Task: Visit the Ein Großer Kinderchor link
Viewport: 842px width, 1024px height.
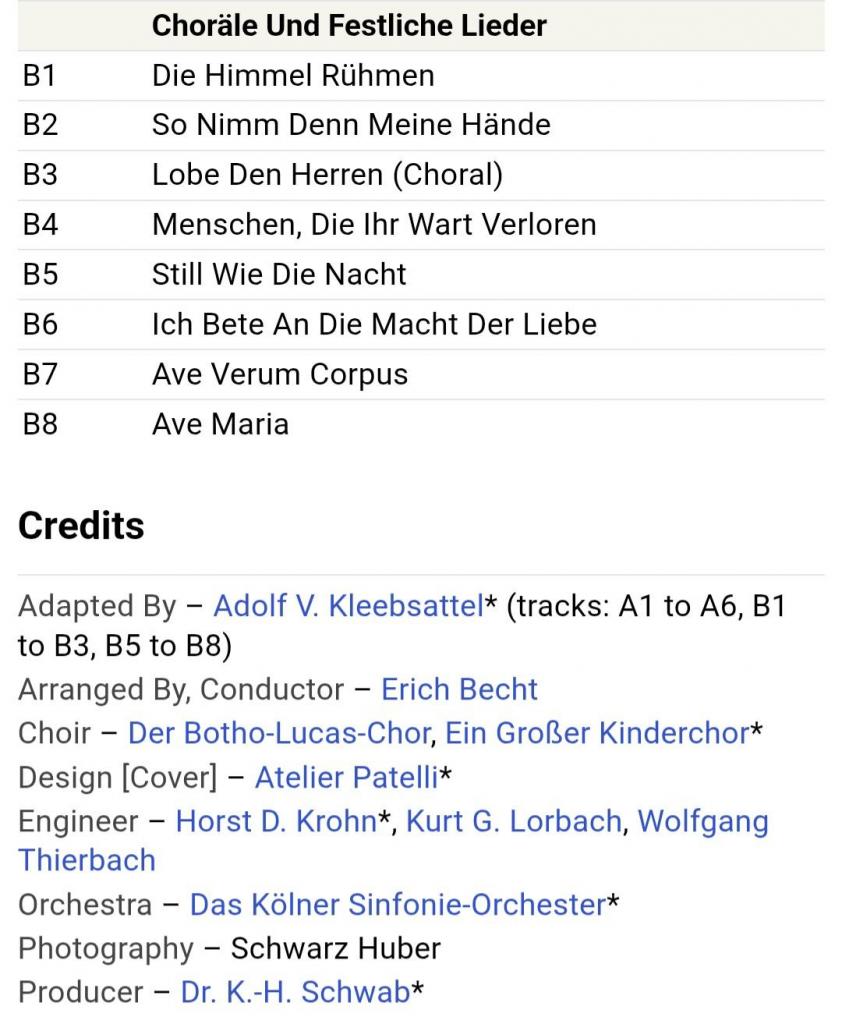Action: pyautogui.click(x=596, y=733)
